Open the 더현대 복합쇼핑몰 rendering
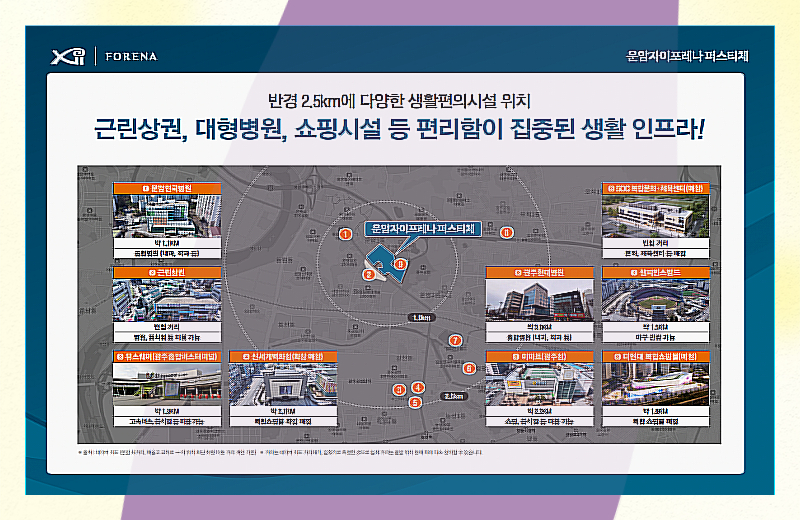 [x=656, y=384]
